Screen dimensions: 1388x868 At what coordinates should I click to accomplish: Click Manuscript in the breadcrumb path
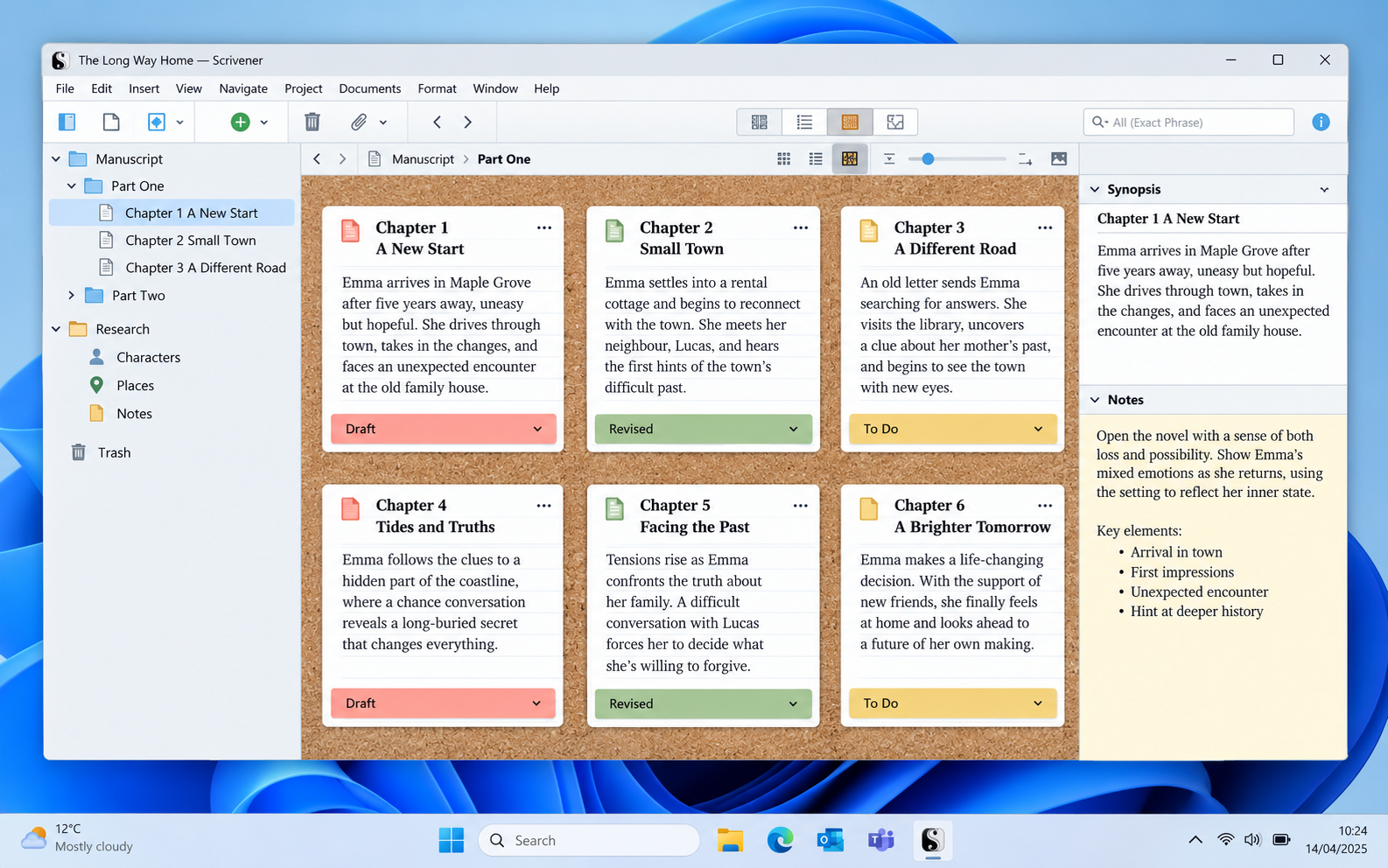[424, 159]
